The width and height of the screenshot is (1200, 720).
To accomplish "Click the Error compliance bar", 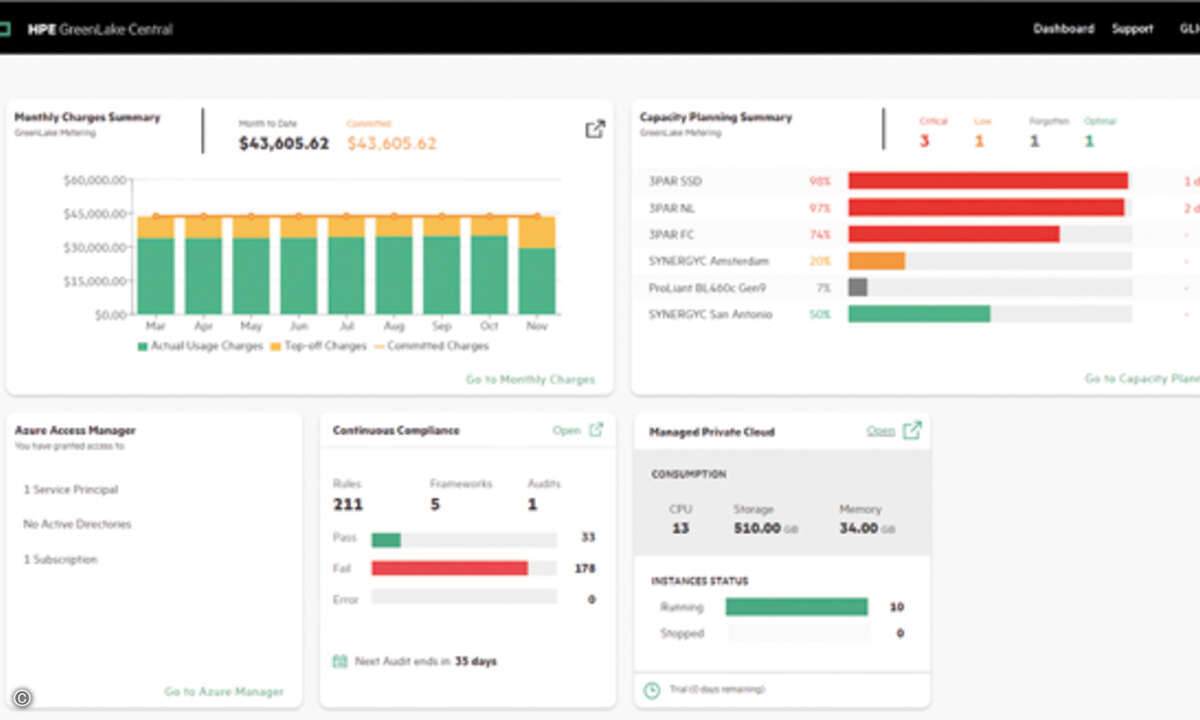I will click(464, 596).
